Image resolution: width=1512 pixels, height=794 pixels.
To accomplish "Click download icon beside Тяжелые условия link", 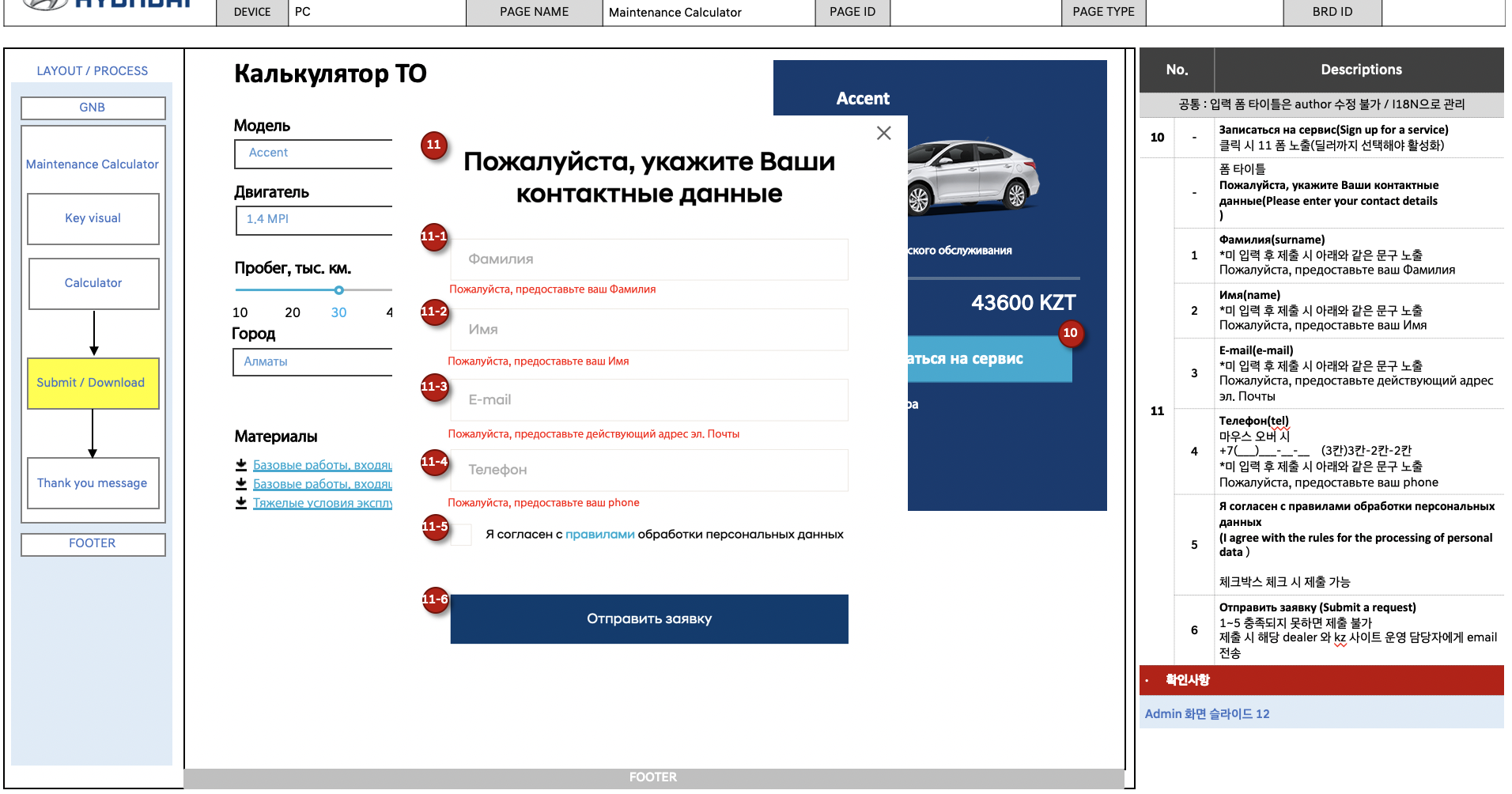I will (241, 503).
